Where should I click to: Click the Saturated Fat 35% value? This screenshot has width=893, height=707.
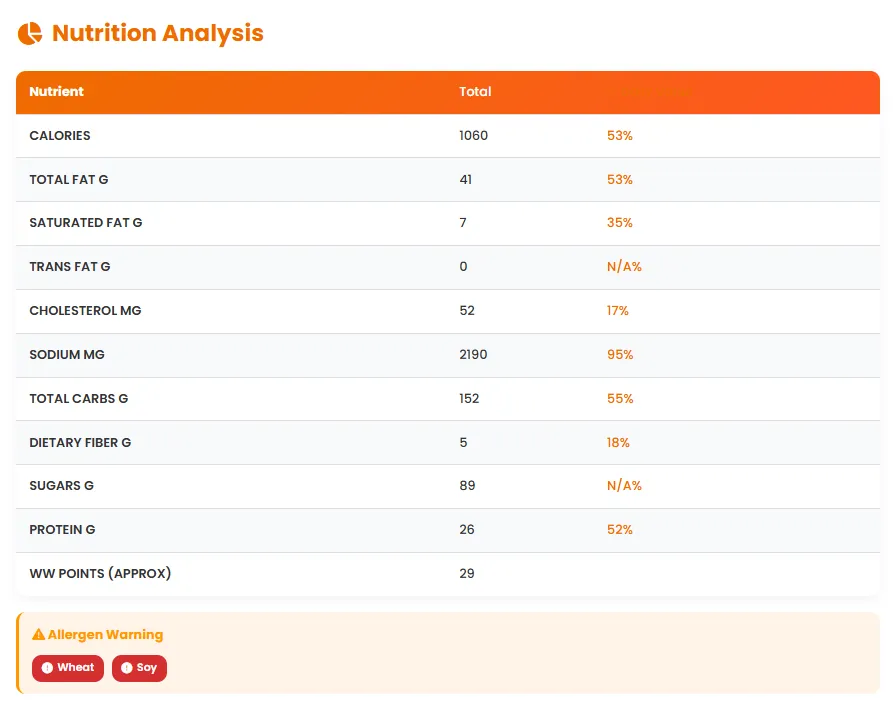click(619, 223)
